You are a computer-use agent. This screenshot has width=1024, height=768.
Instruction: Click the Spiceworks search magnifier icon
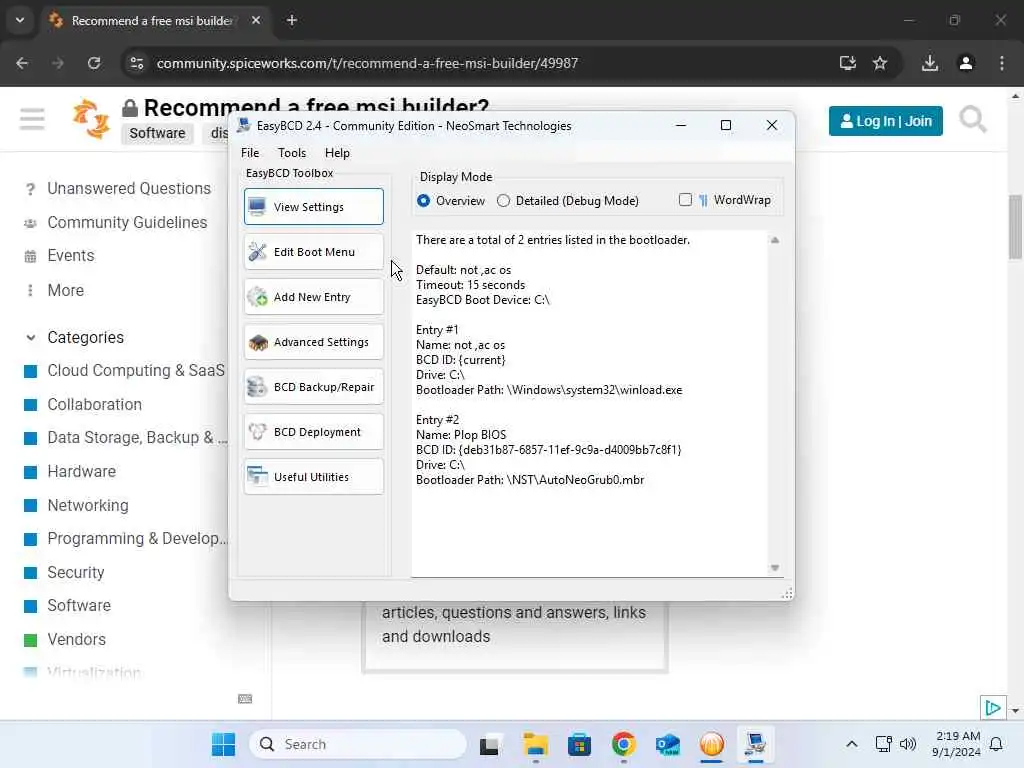[972, 120]
